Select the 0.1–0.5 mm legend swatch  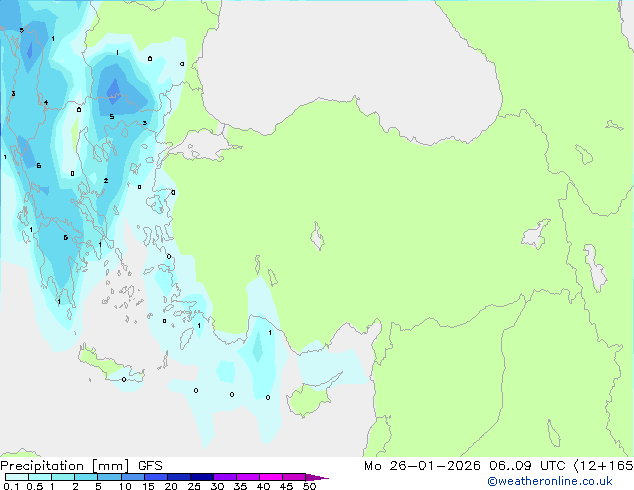pos(17,477)
